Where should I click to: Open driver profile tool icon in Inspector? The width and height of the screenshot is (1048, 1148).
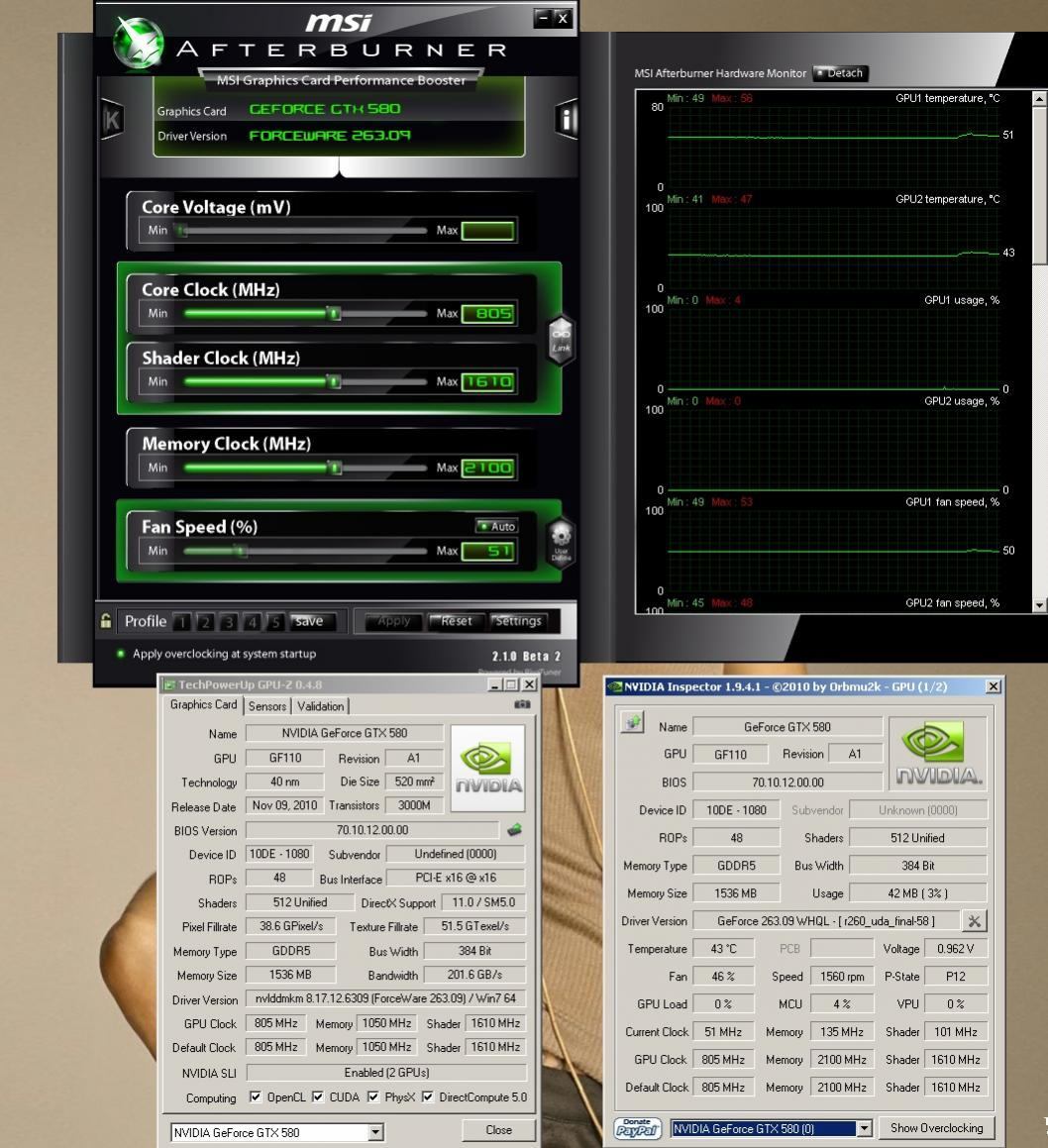tap(974, 921)
